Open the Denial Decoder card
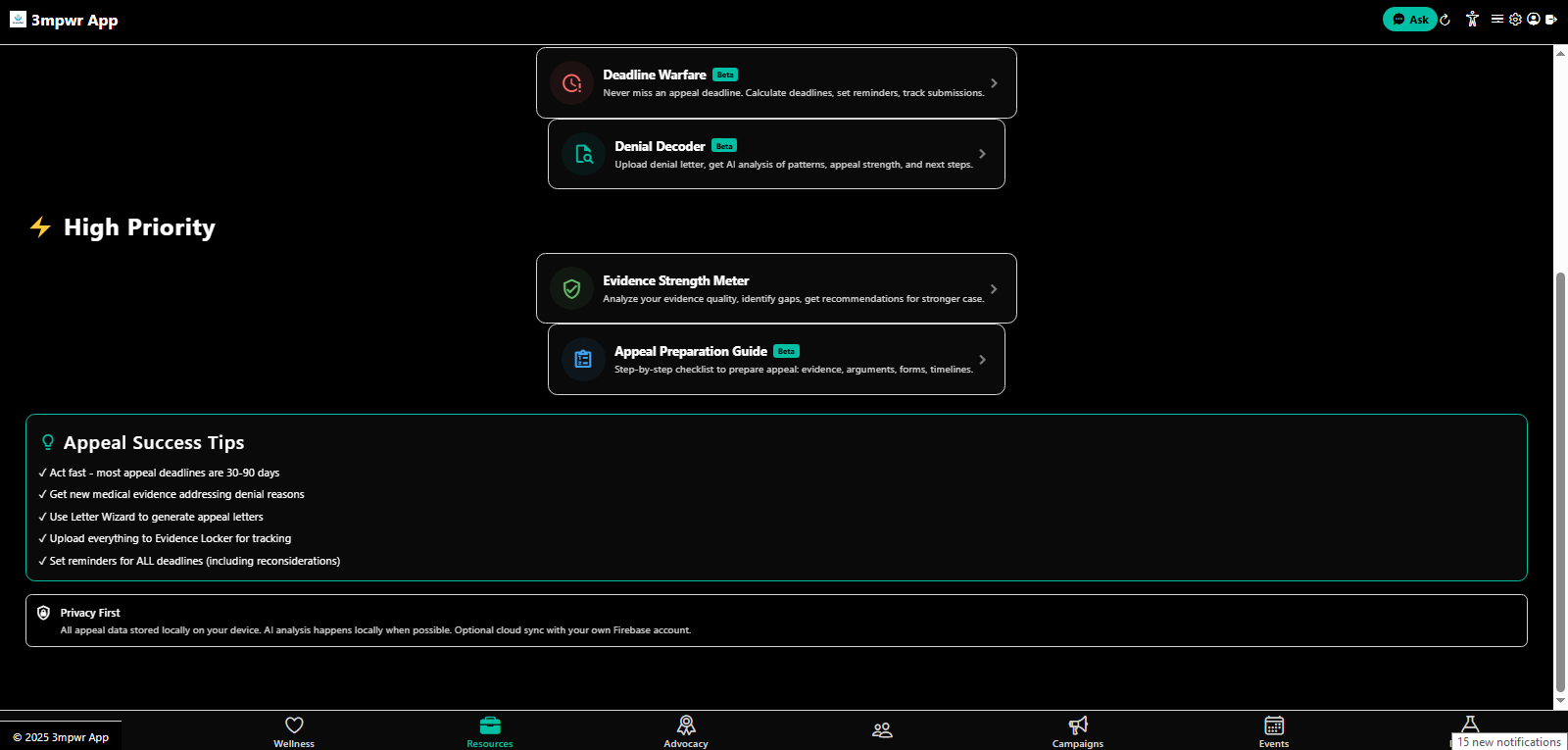 pyautogui.click(x=776, y=154)
